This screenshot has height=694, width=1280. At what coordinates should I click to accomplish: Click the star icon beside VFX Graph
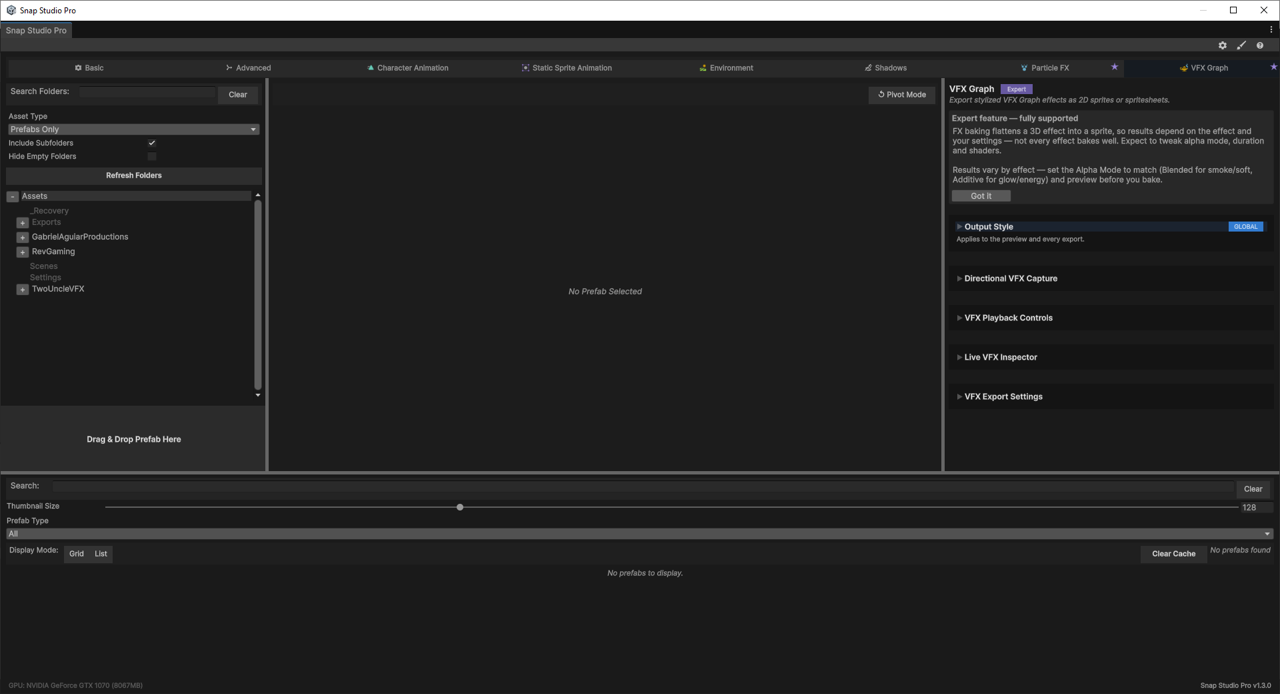(x=1273, y=67)
